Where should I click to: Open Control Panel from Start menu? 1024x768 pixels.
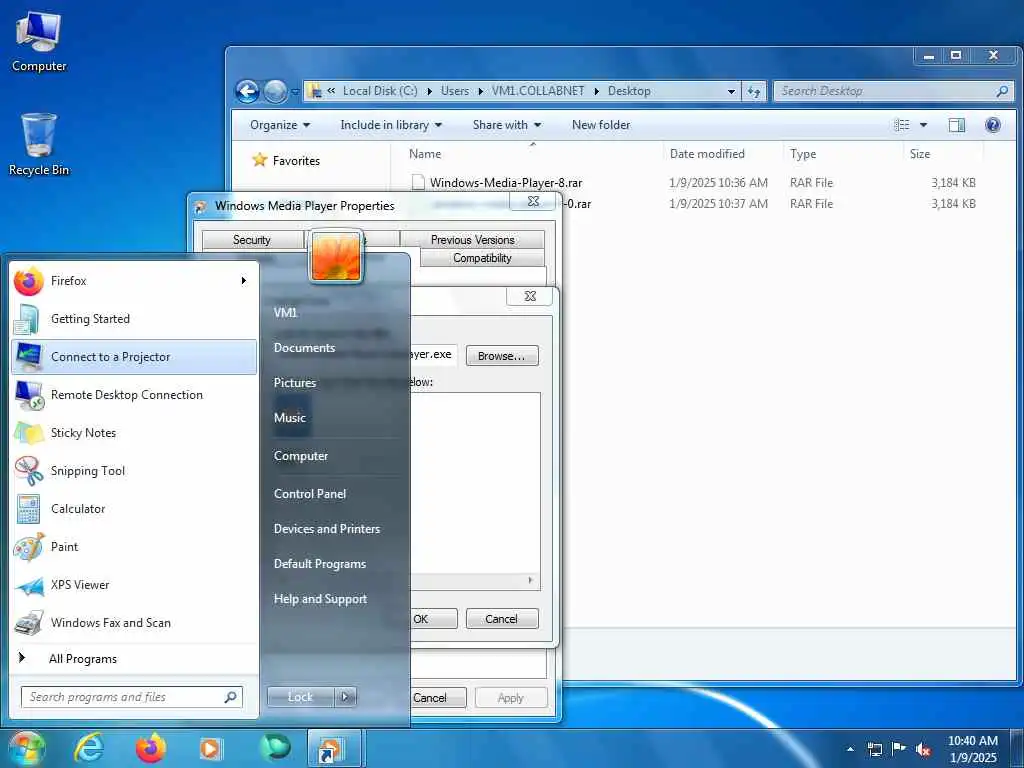(x=310, y=494)
